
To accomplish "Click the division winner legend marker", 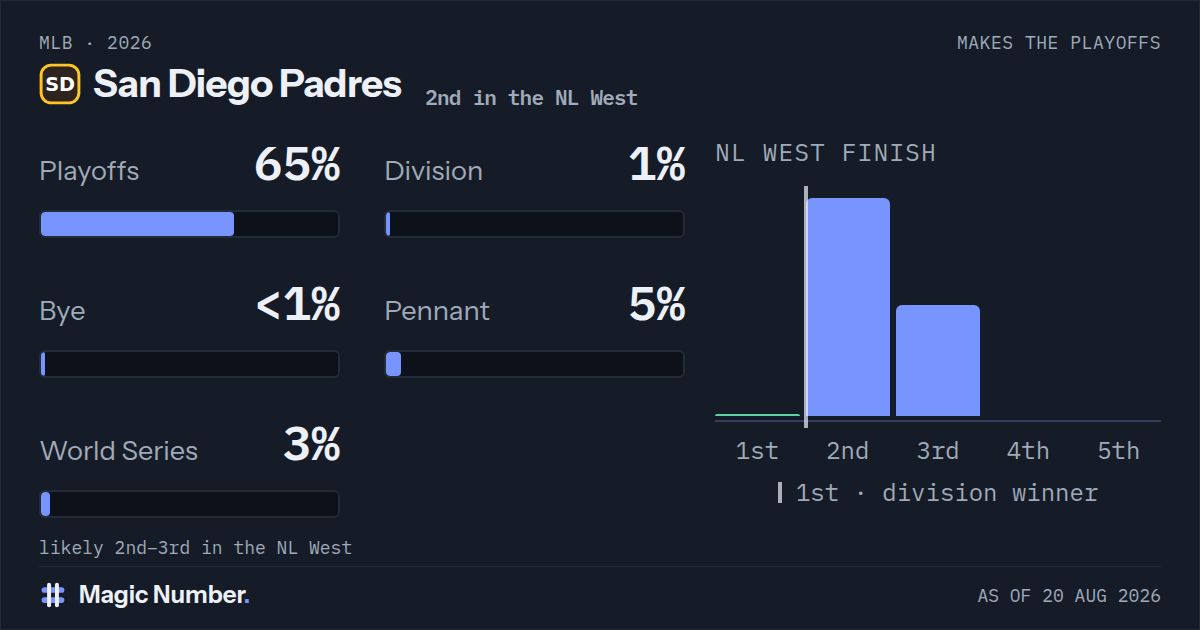I will tap(780, 493).
